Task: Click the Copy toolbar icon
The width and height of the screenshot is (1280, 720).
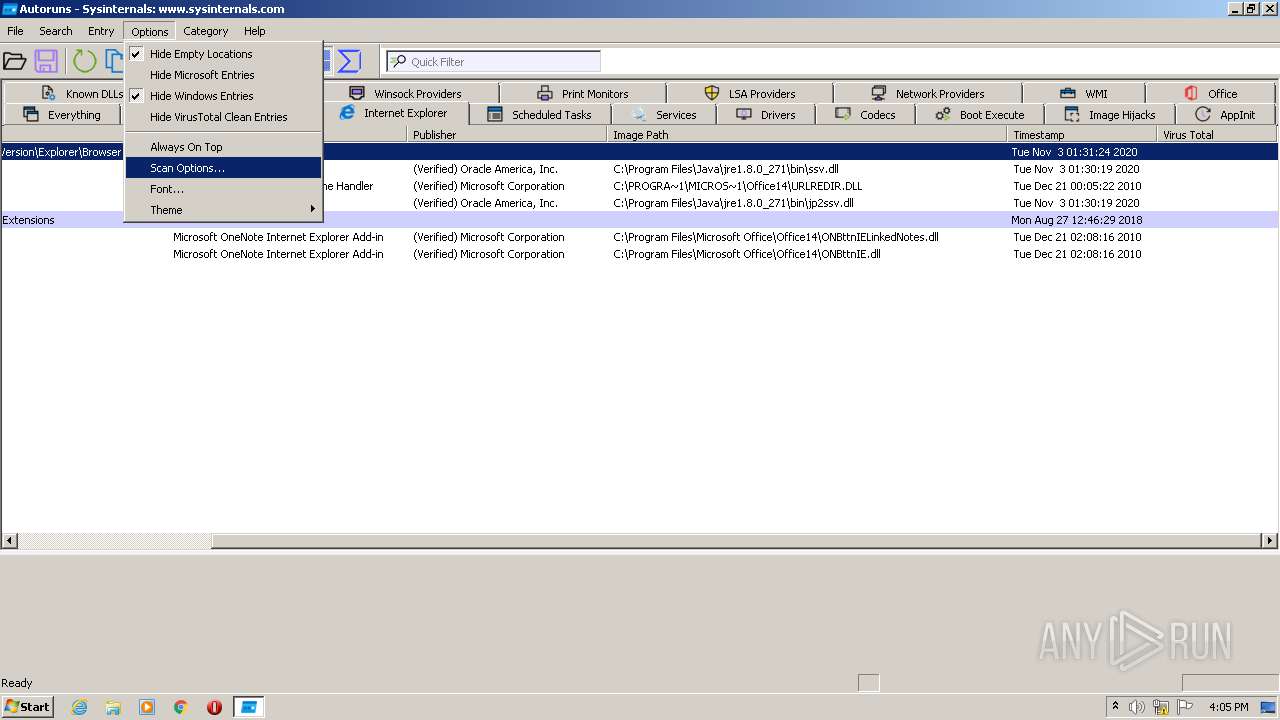Action: pyautogui.click(x=114, y=61)
